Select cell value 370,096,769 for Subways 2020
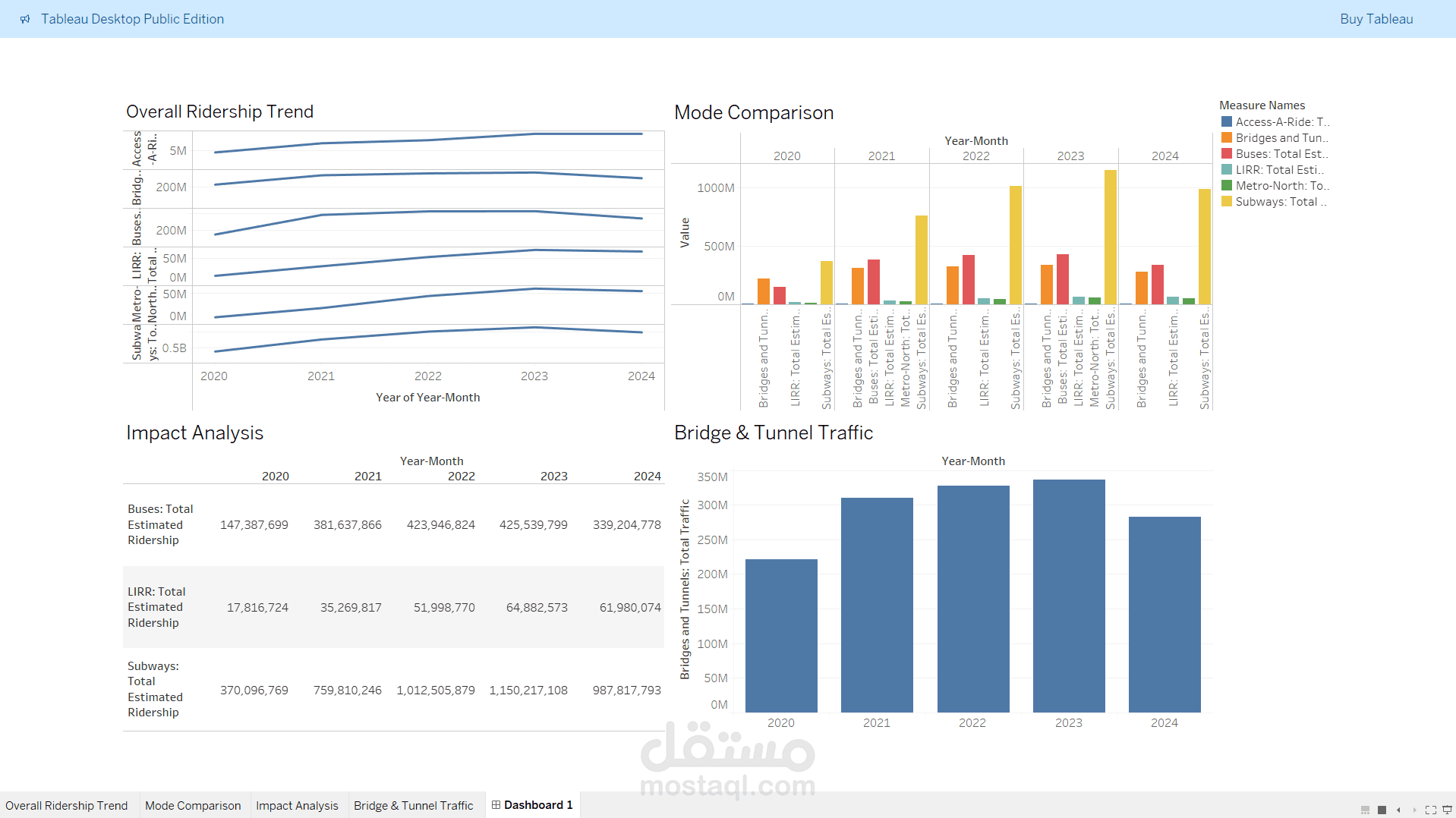Screen dimensions: 1456x818 pyautogui.click(x=254, y=690)
